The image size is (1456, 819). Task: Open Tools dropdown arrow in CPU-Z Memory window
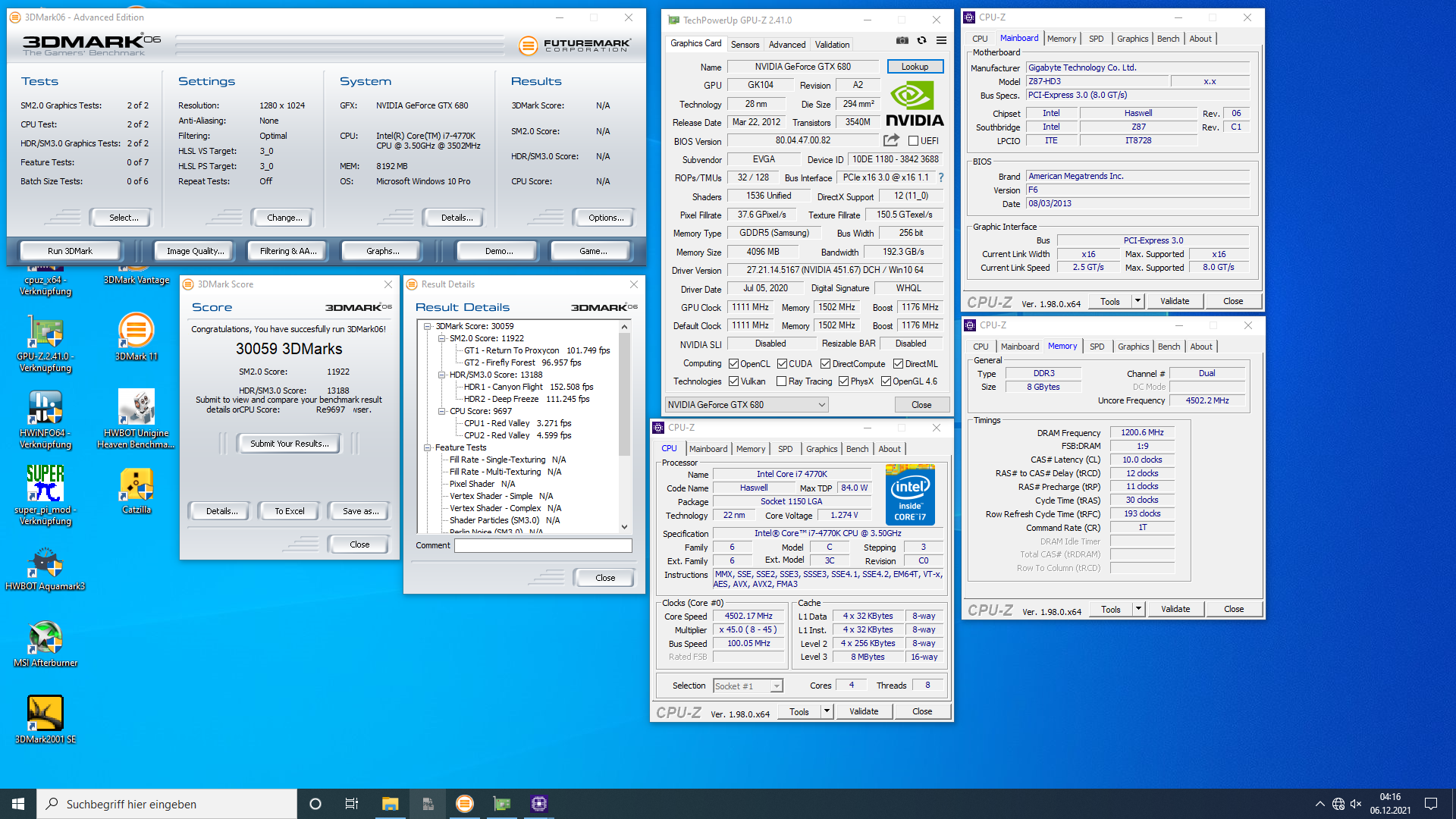coord(1138,609)
